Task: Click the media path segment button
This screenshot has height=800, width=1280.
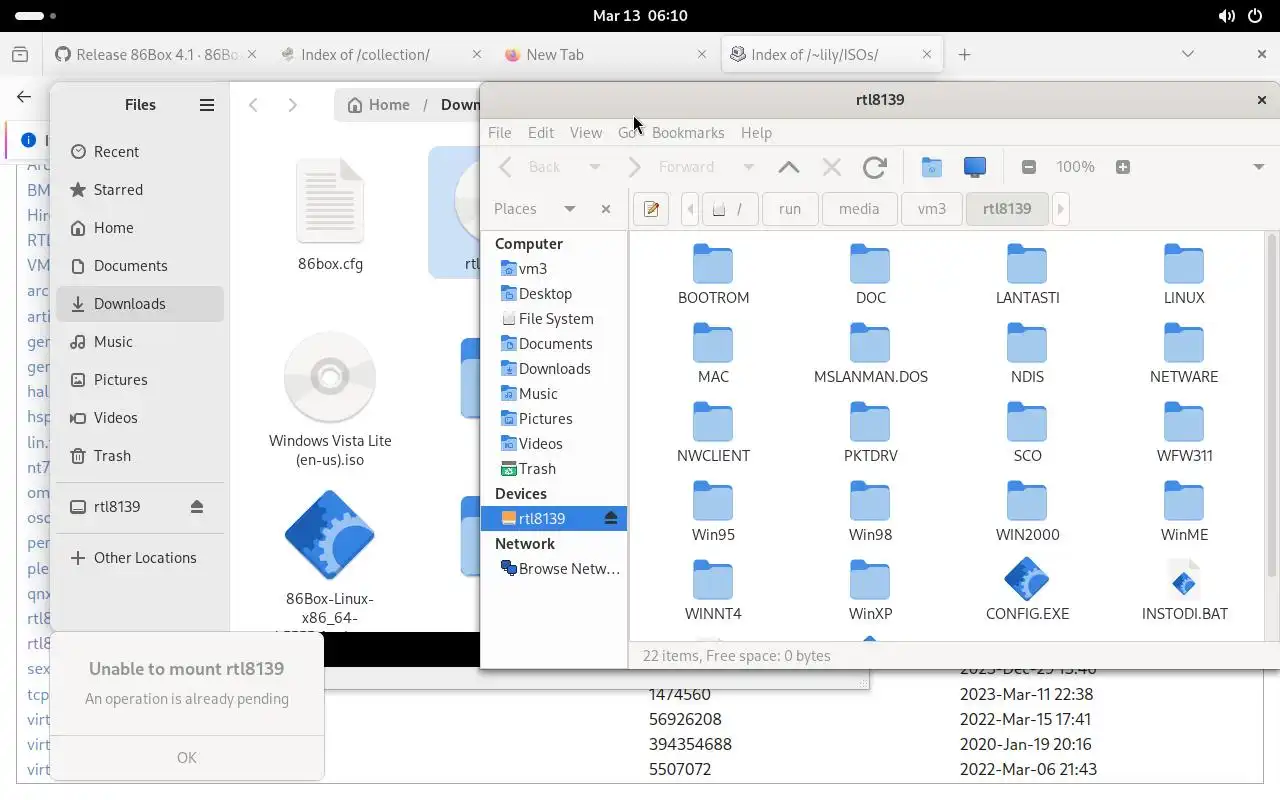Action: pyautogui.click(x=859, y=209)
